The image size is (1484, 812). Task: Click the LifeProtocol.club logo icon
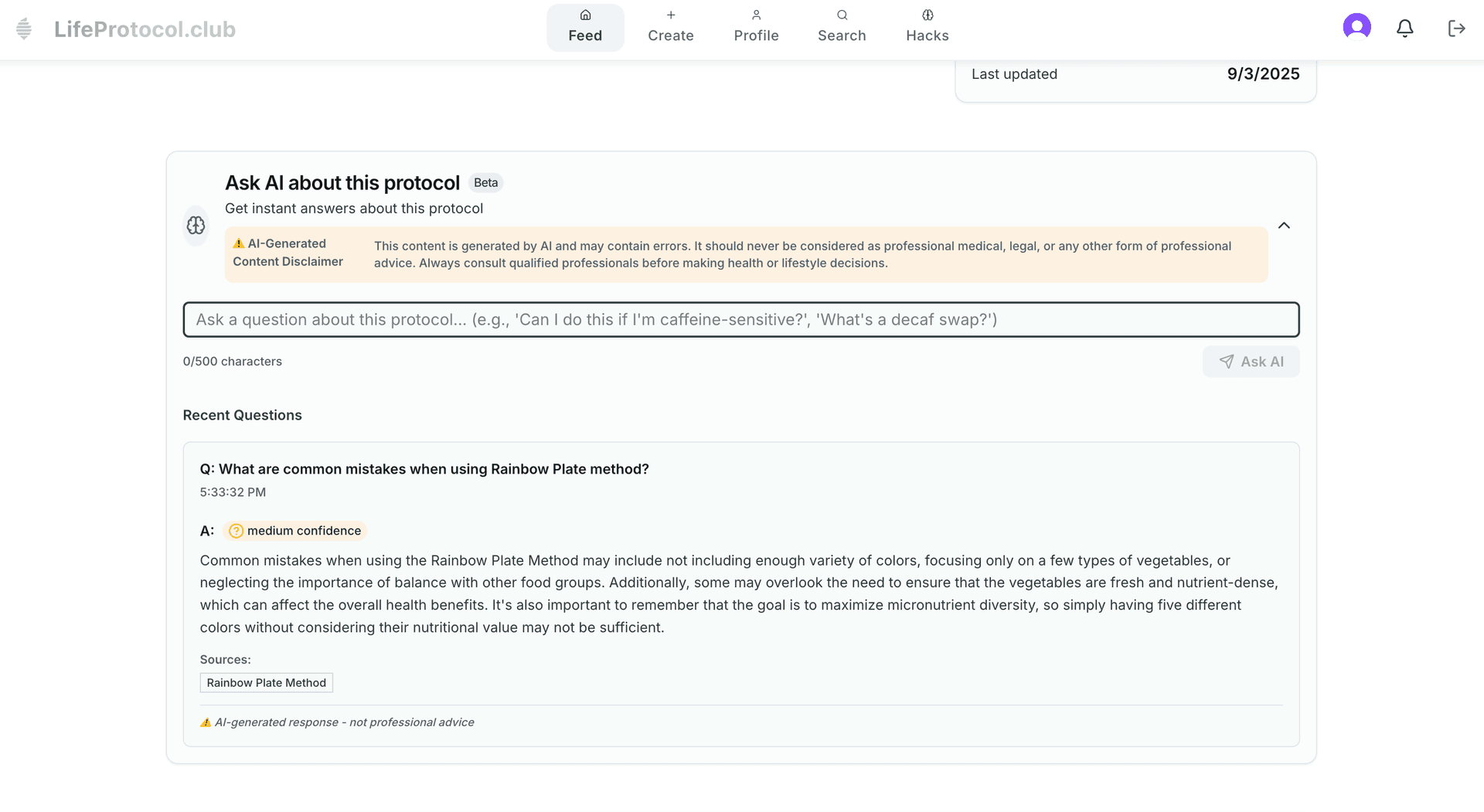click(x=24, y=29)
